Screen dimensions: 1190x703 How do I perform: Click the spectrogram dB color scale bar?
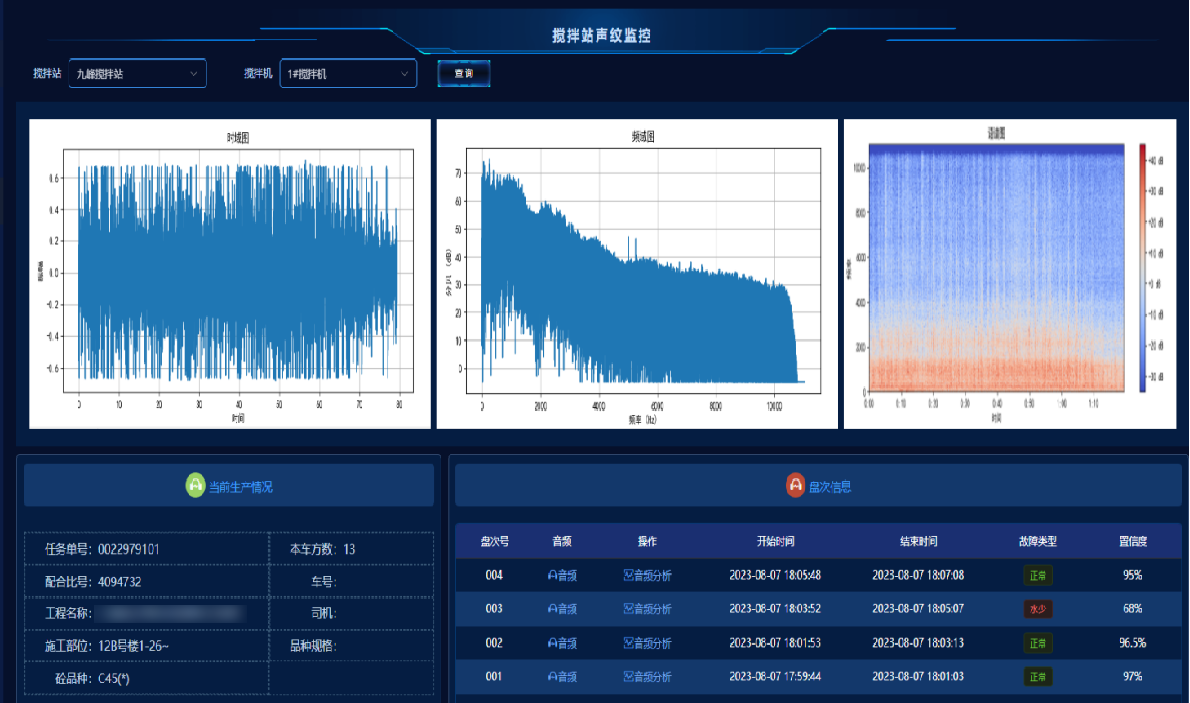tap(1142, 268)
